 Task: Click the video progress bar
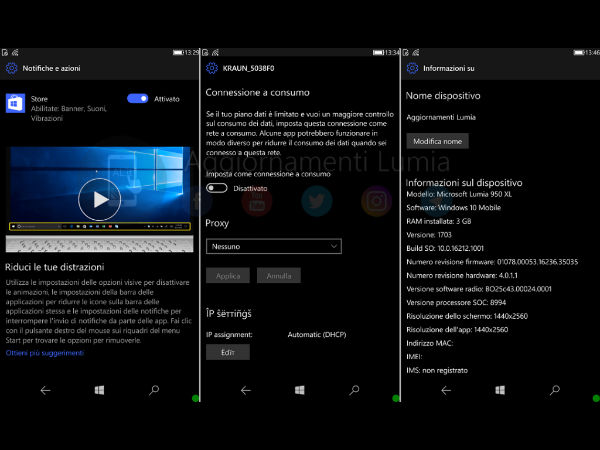[98, 226]
